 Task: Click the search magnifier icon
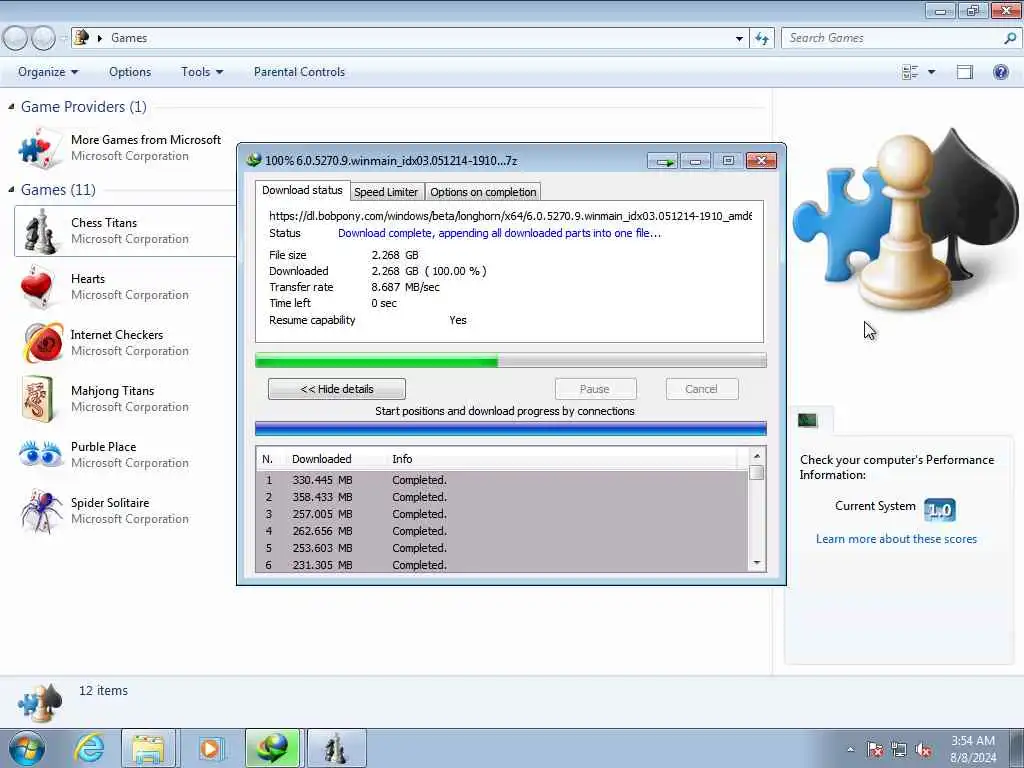1010,38
